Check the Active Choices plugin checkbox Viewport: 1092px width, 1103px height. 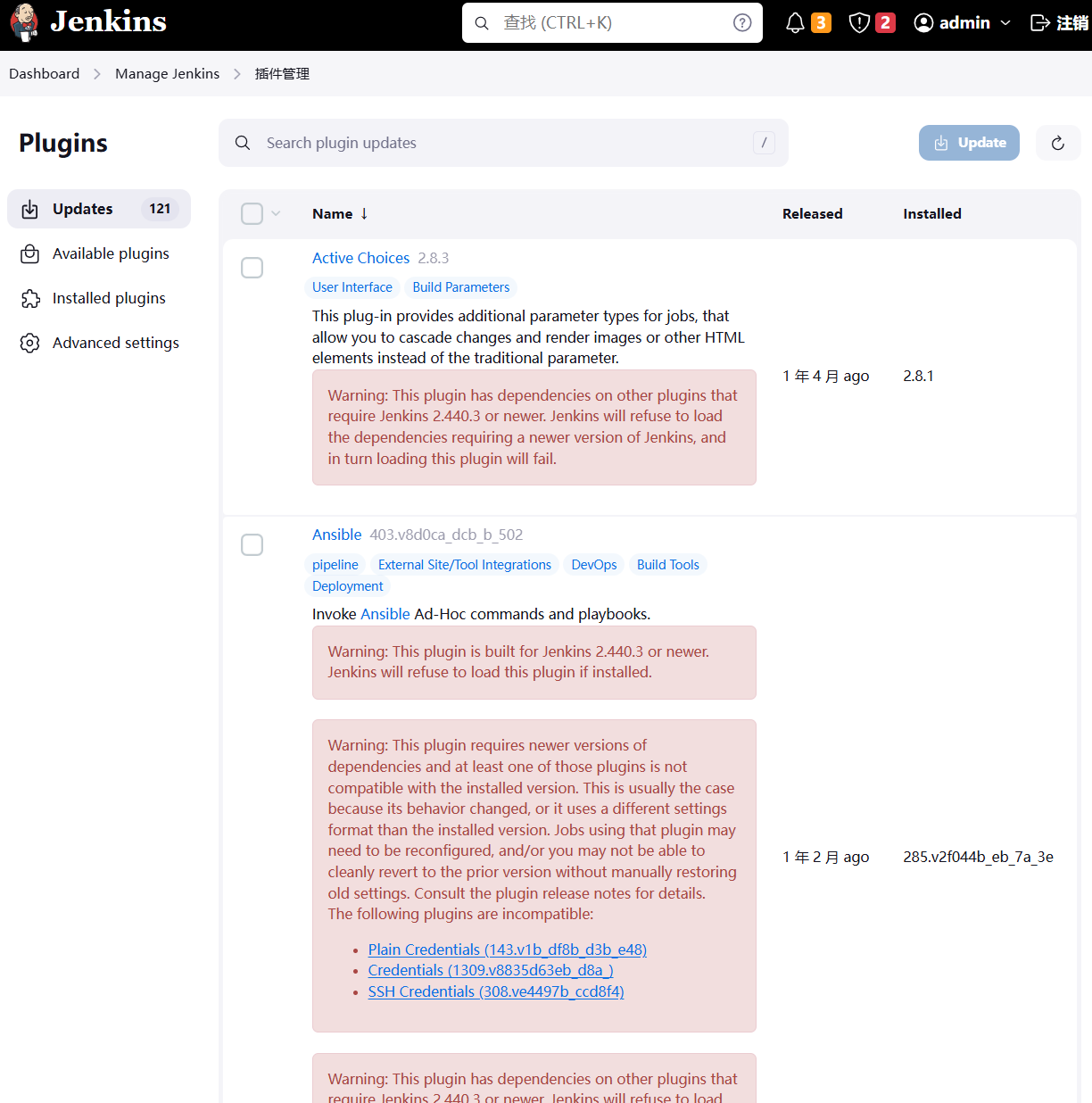(x=252, y=268)
